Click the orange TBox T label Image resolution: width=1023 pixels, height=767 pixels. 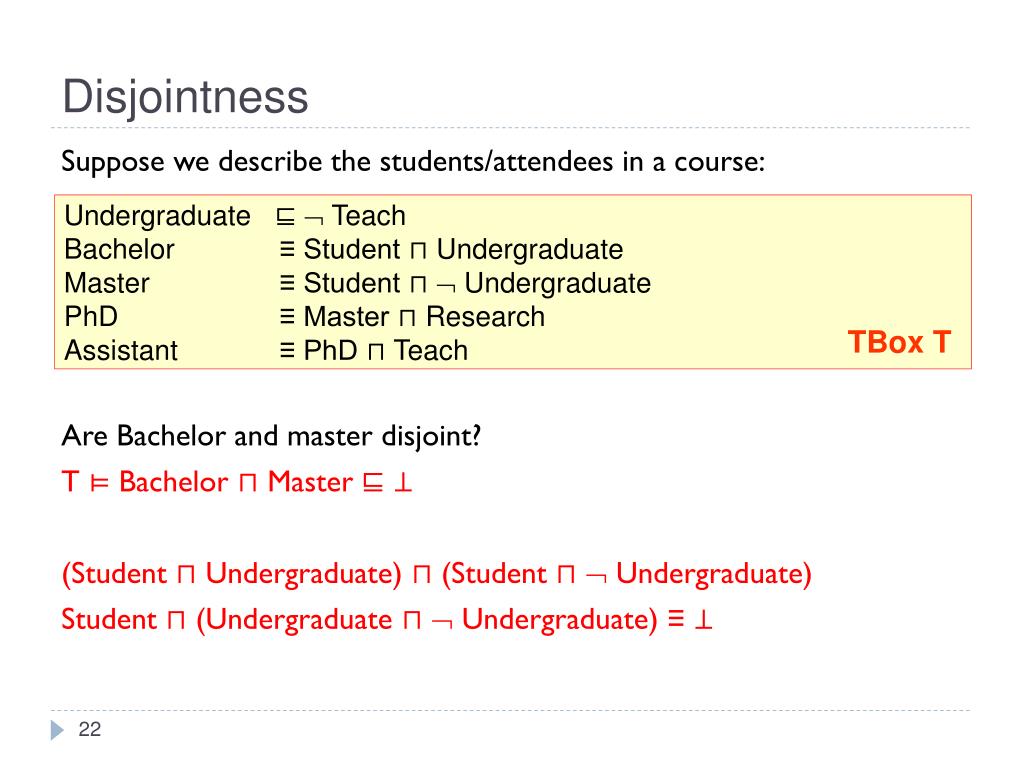pos(899,342)
